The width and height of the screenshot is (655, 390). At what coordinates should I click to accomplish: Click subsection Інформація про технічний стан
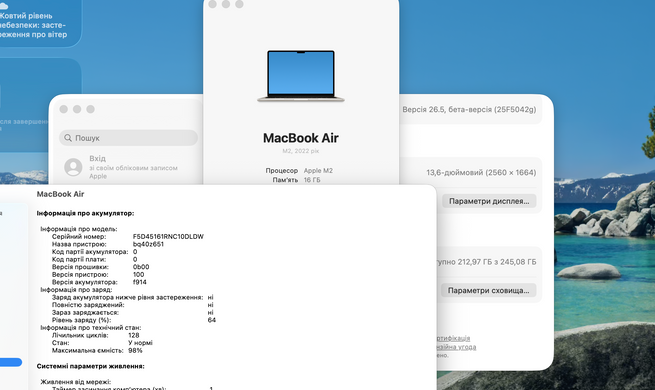pos(91,327)
